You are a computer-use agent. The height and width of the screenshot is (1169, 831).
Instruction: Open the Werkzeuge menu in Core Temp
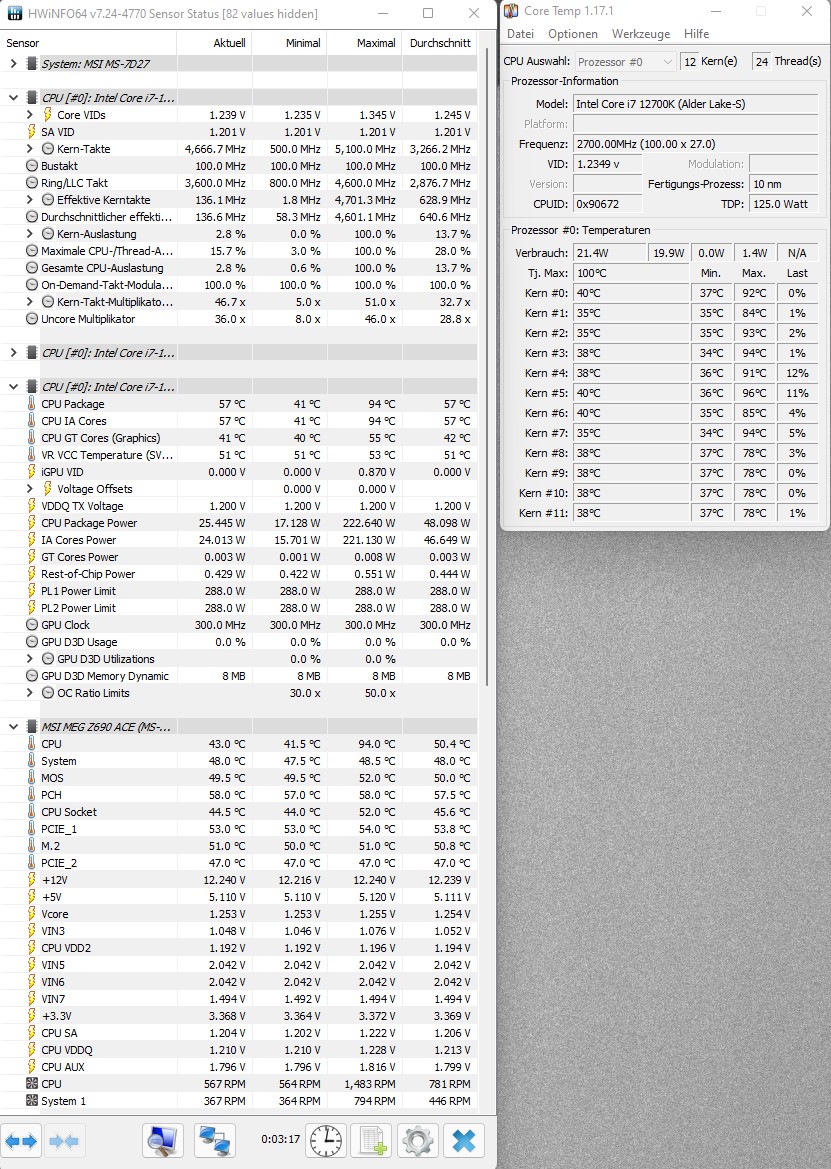pyautogui.click(x=641, y=34)
